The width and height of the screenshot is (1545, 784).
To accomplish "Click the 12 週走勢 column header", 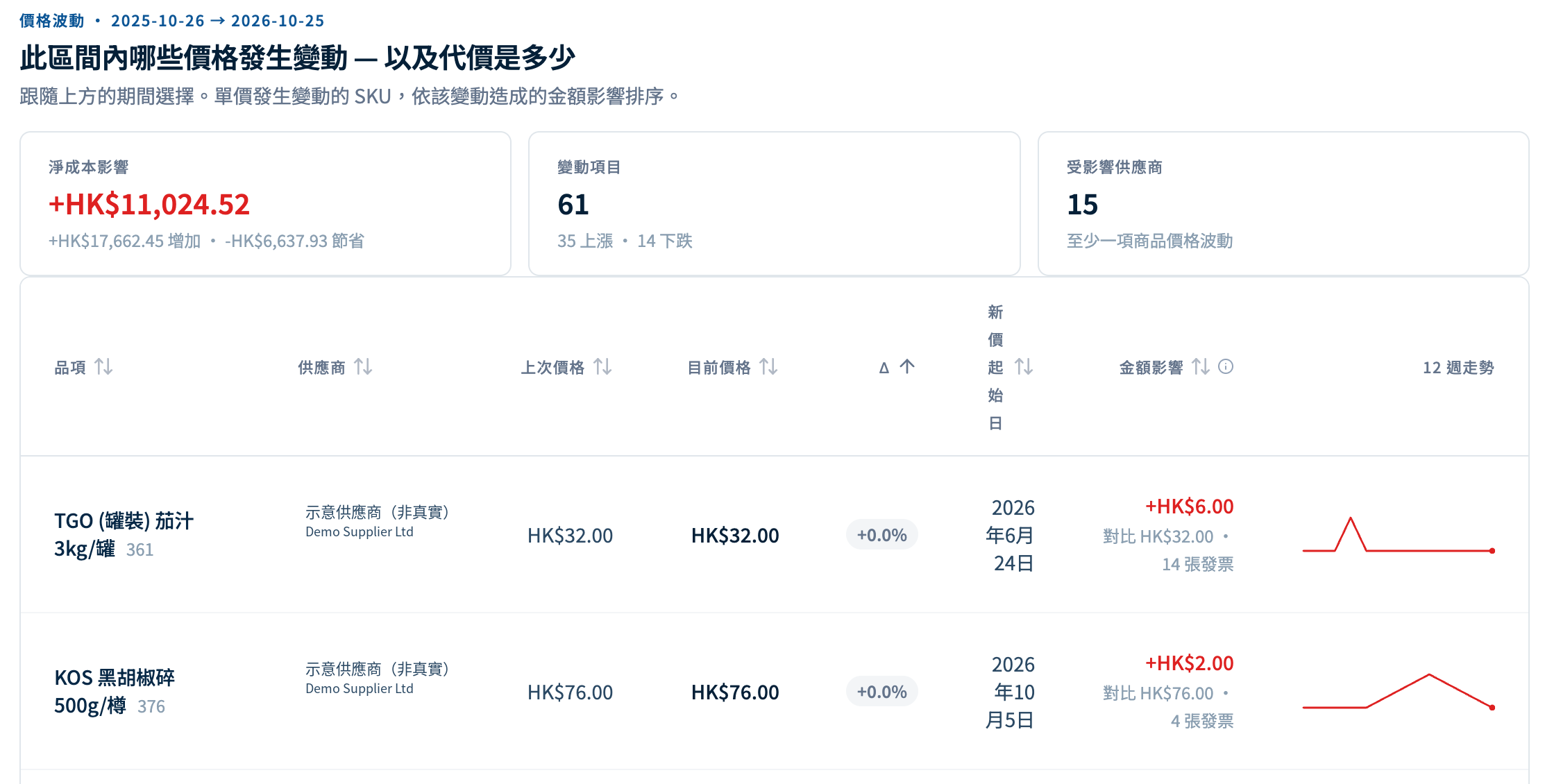I will tap(1458, 367).
